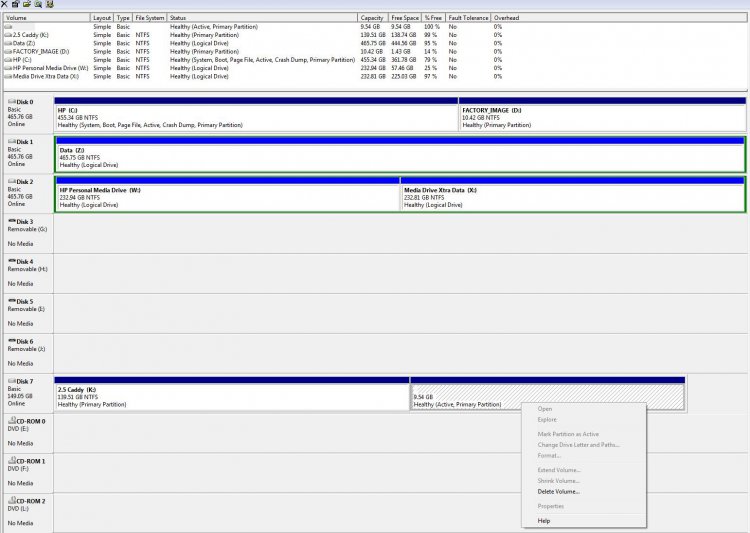
Task: Select the drive icon beside HP Personal Media Drive (W:)
Action: tap(8, 68)
